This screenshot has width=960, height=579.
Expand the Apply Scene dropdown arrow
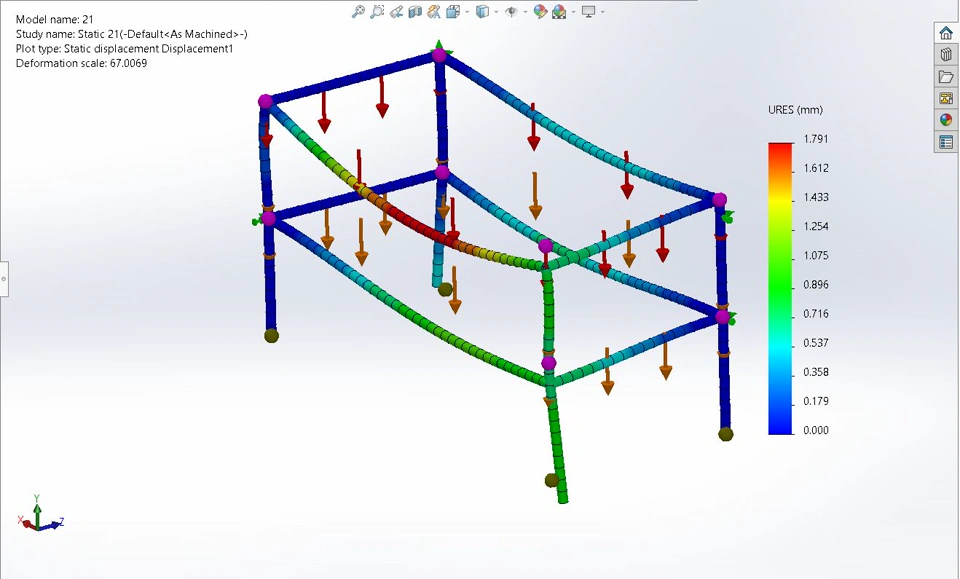[573, 12]
